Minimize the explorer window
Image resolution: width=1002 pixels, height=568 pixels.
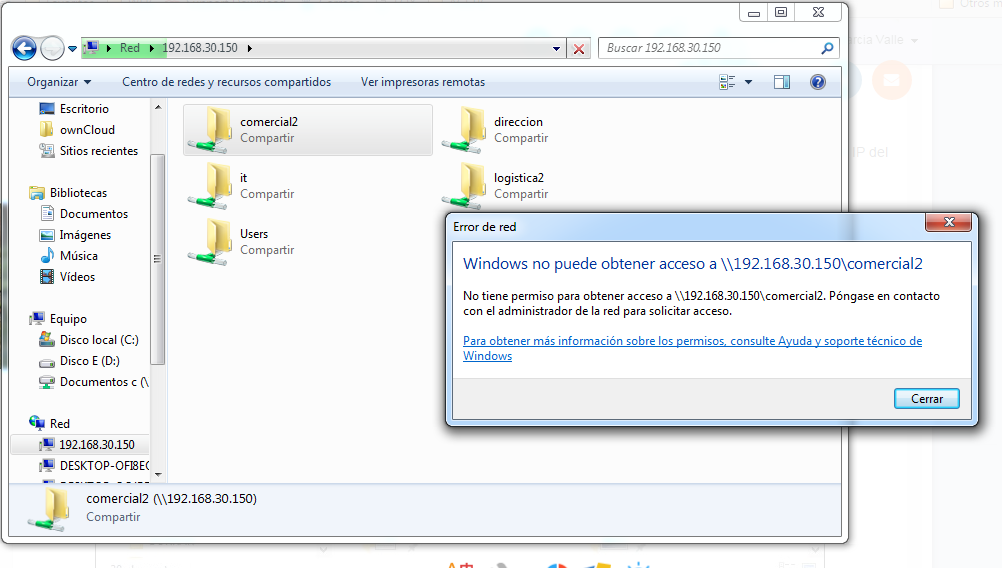[x=754, y=13]
